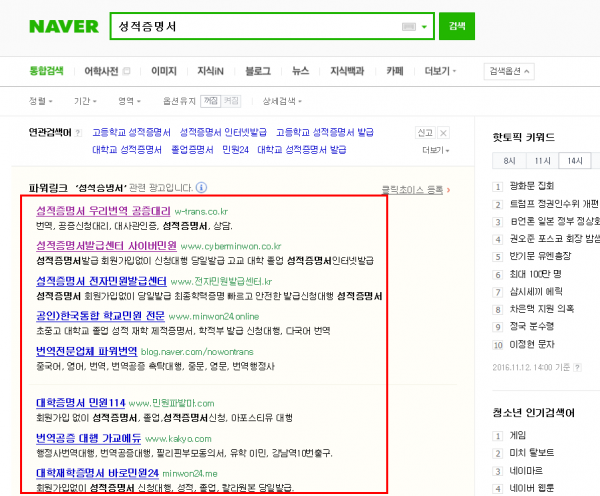This screenshot has width=600, height=496.
Task: Open ad 번역전문업체 파워번역
Action: coord(86,351)
